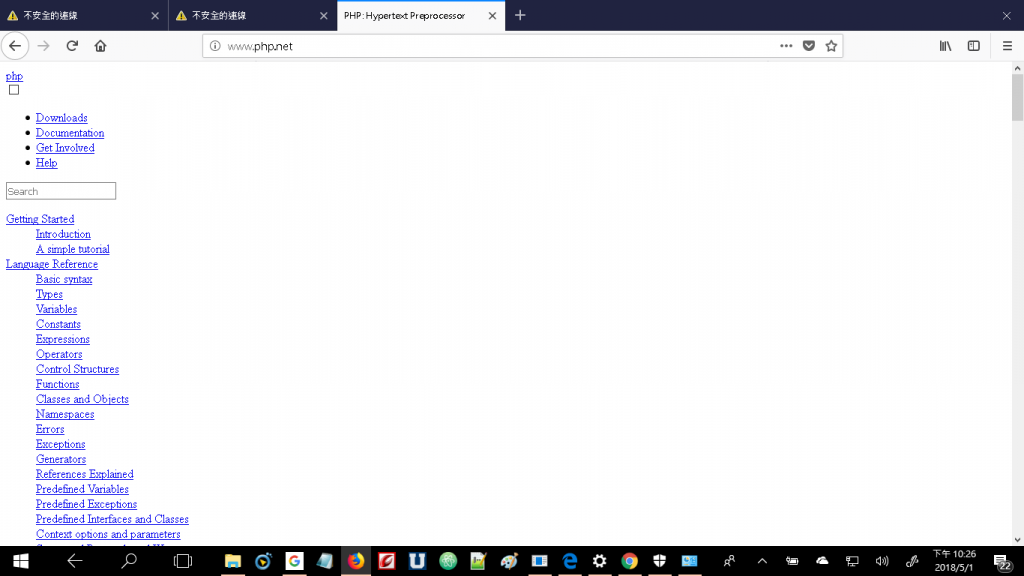Go back with the back arrow
Image resolution: width=1024 pixels, height=576 pixels.
point(15,46)
